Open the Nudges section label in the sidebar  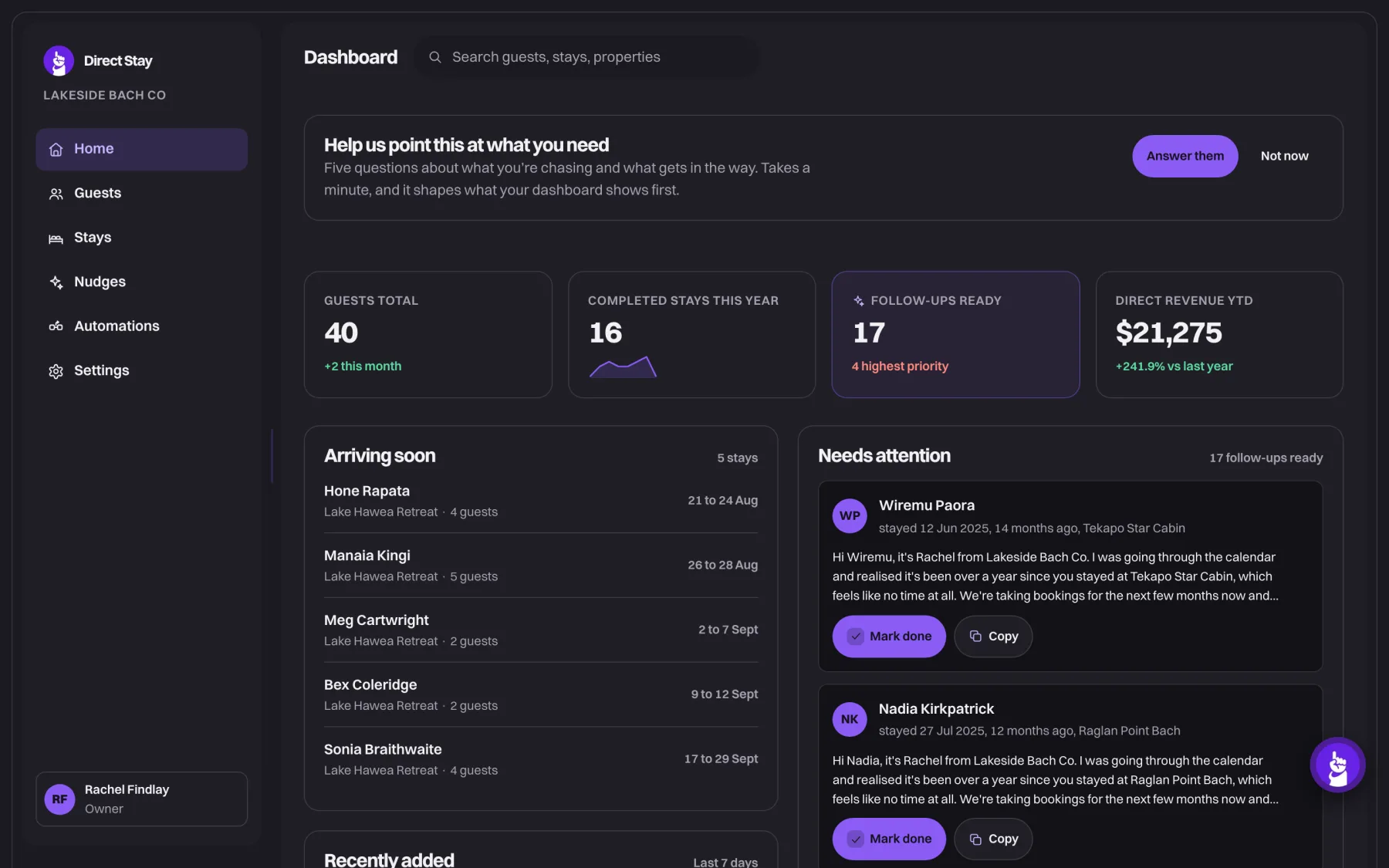click(100, 282)
